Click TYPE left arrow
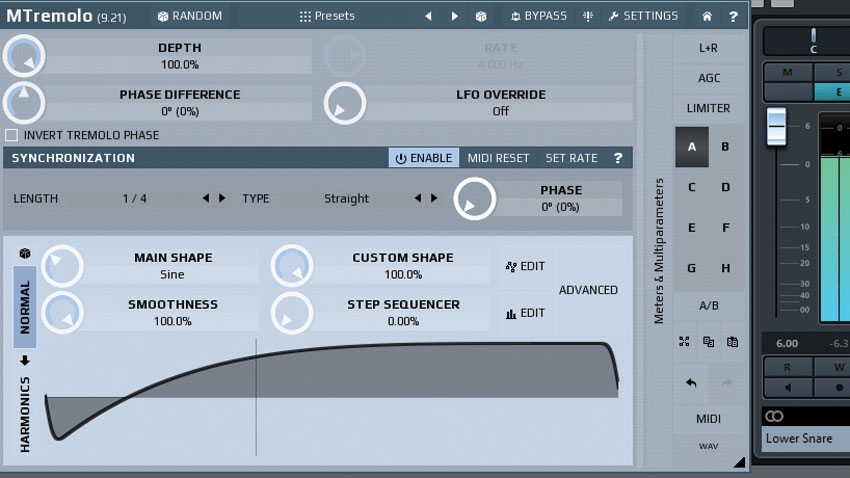 pos(417,198)
